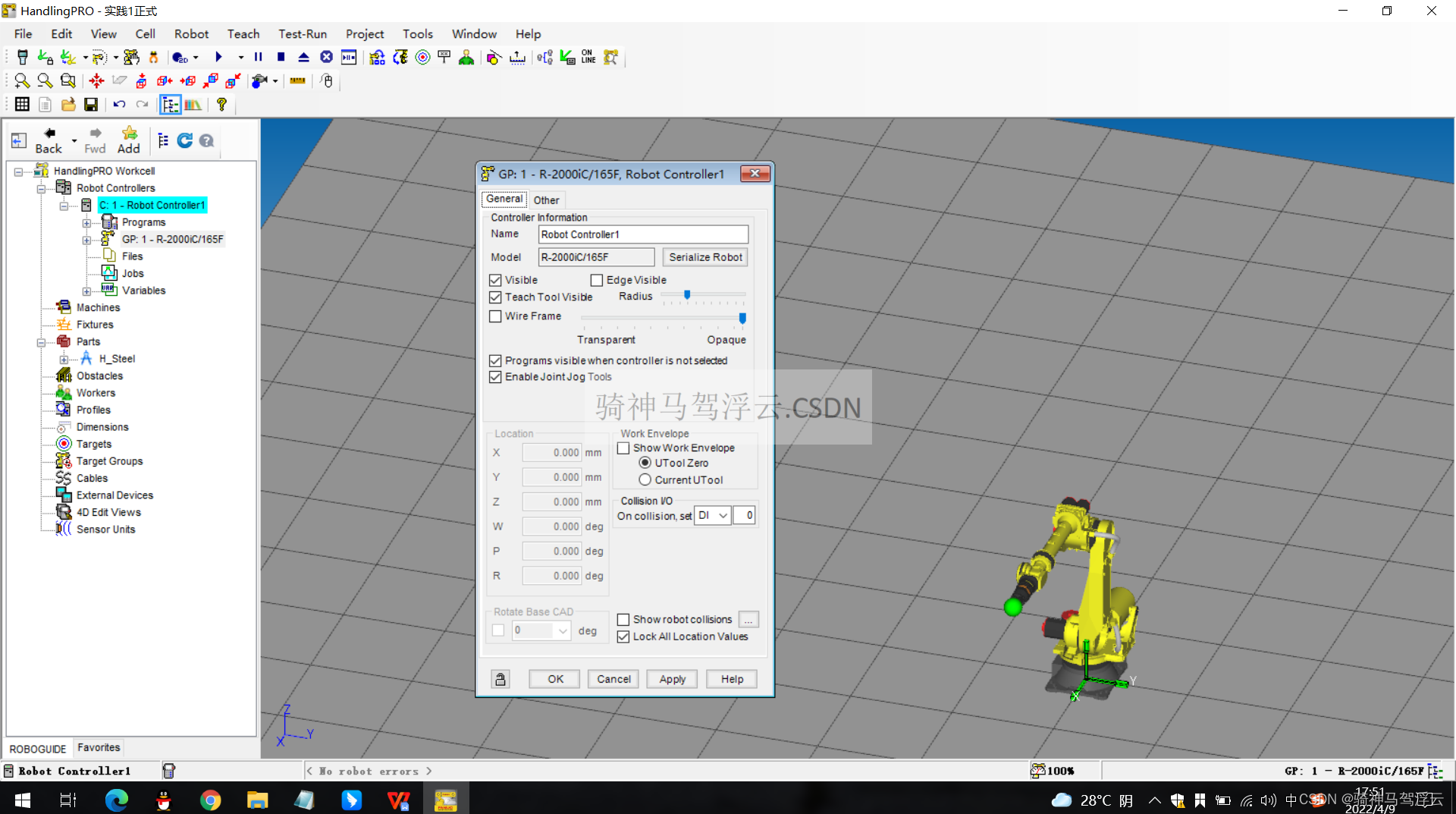Click the grid icon in third toolbar
The image size is (1456, 814).
pyautogui.click(x=22, y=105)
